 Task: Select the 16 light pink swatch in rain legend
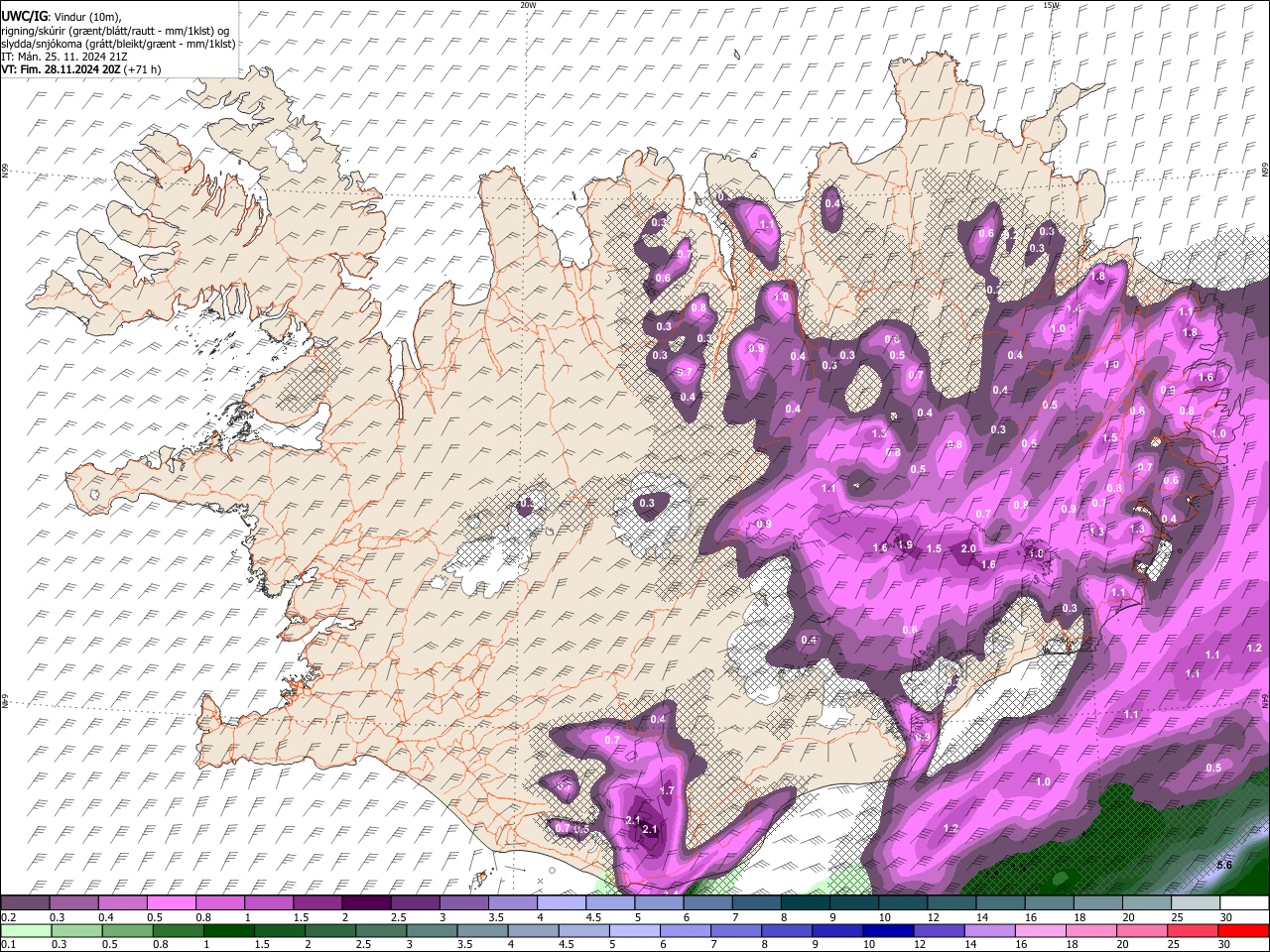(x=1040, y=930)
